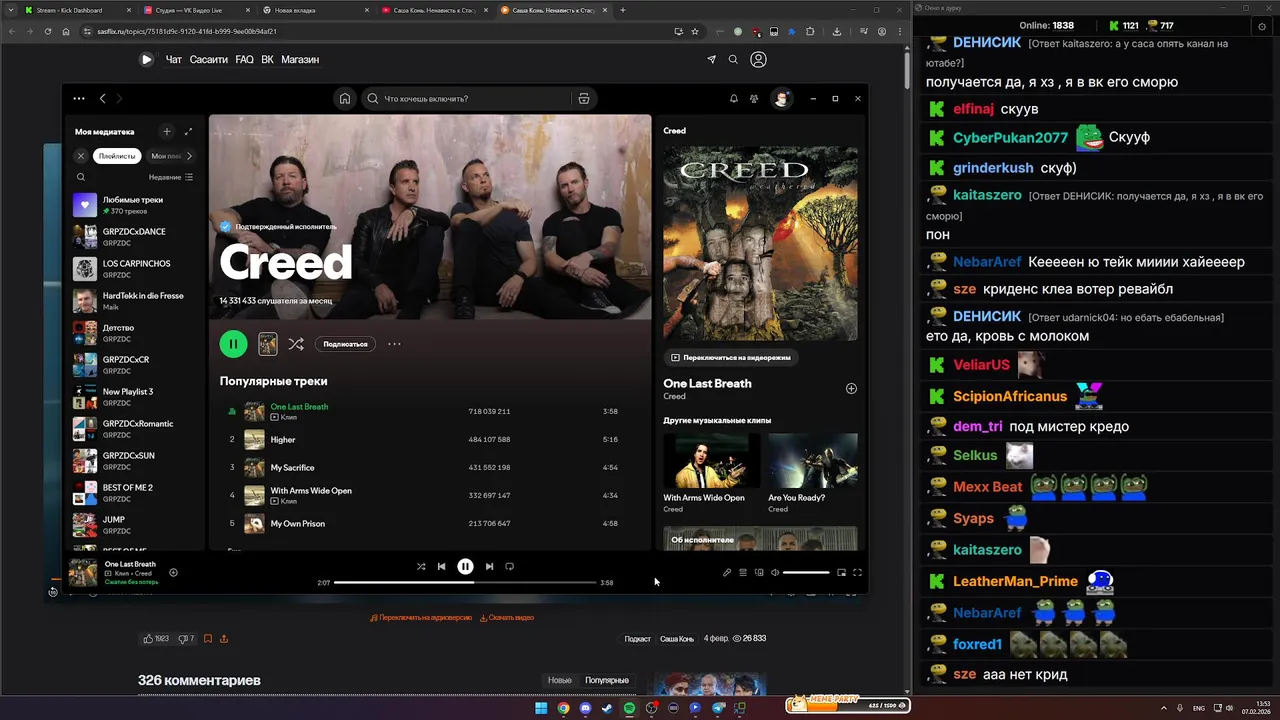The height and width of the screenshot is (720, 1280).
Task: Toggle shuffle on Creed artist page
Action: click(x=296, y=344)
